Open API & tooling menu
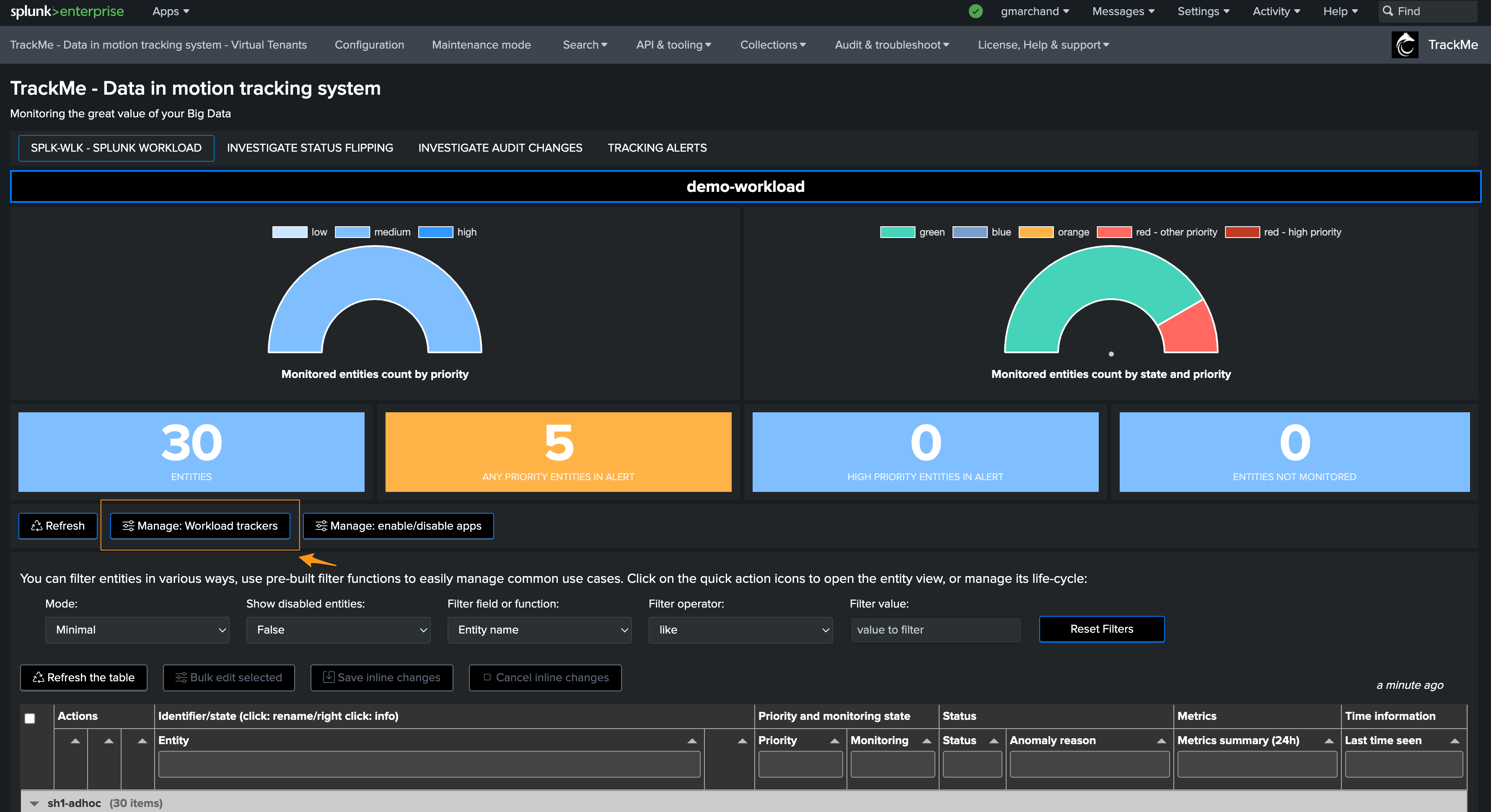 pyautogui.click(x=674, y=44)
